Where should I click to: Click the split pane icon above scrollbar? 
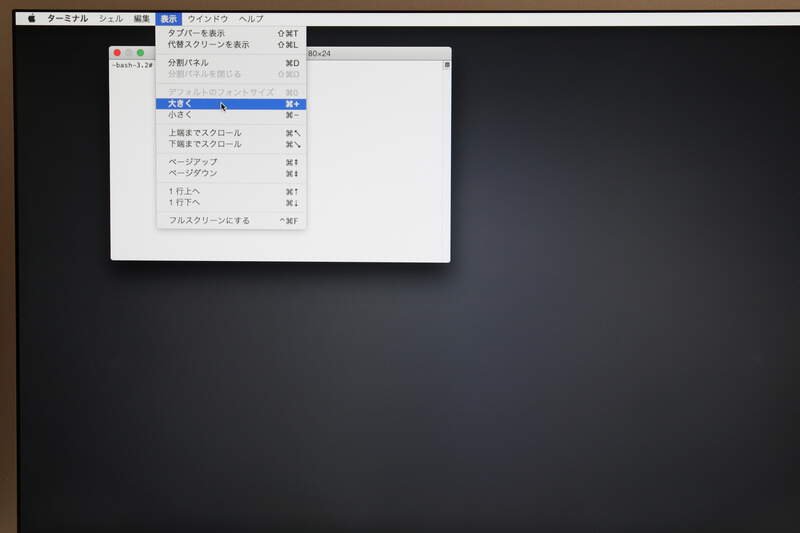(x=446, y=65)
